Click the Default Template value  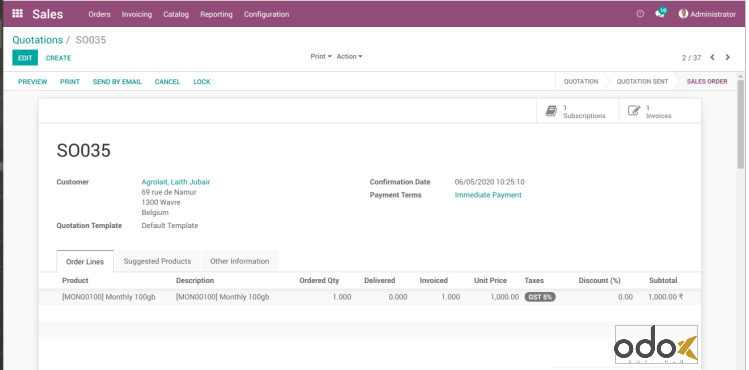[170, 225]
